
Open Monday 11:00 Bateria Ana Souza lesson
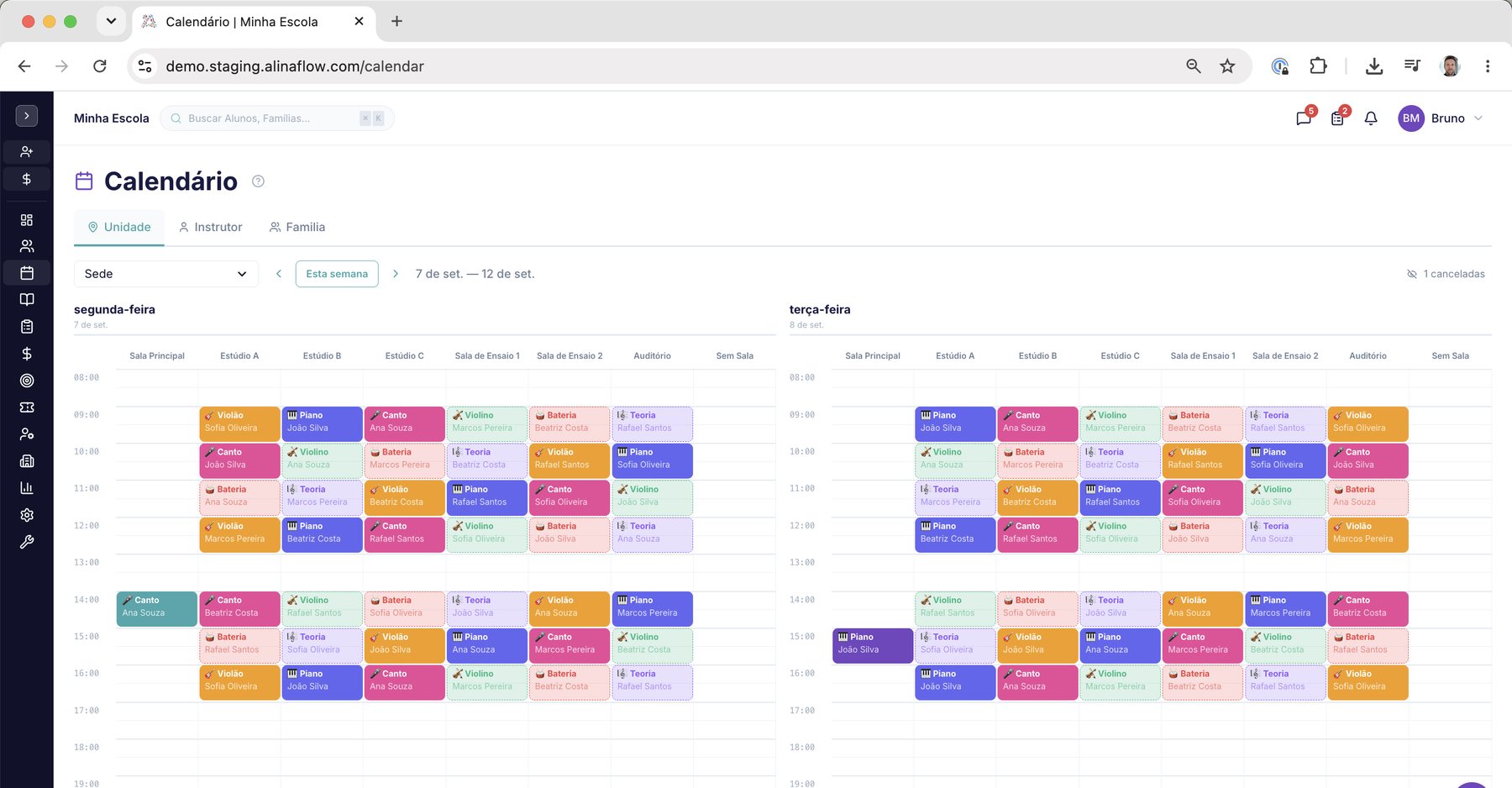pyautogui.click(x=239, y=498)
